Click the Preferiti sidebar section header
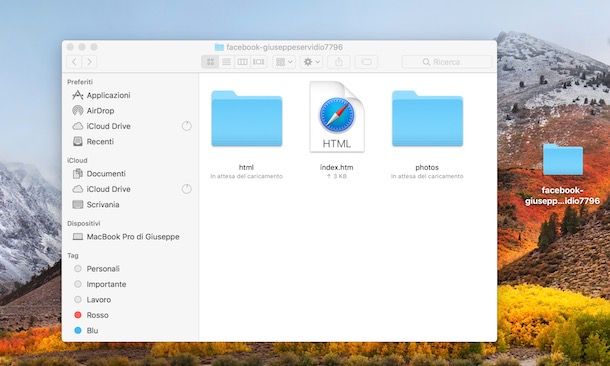610x366 pixels. pyautogui.click(x=80, y=82)
